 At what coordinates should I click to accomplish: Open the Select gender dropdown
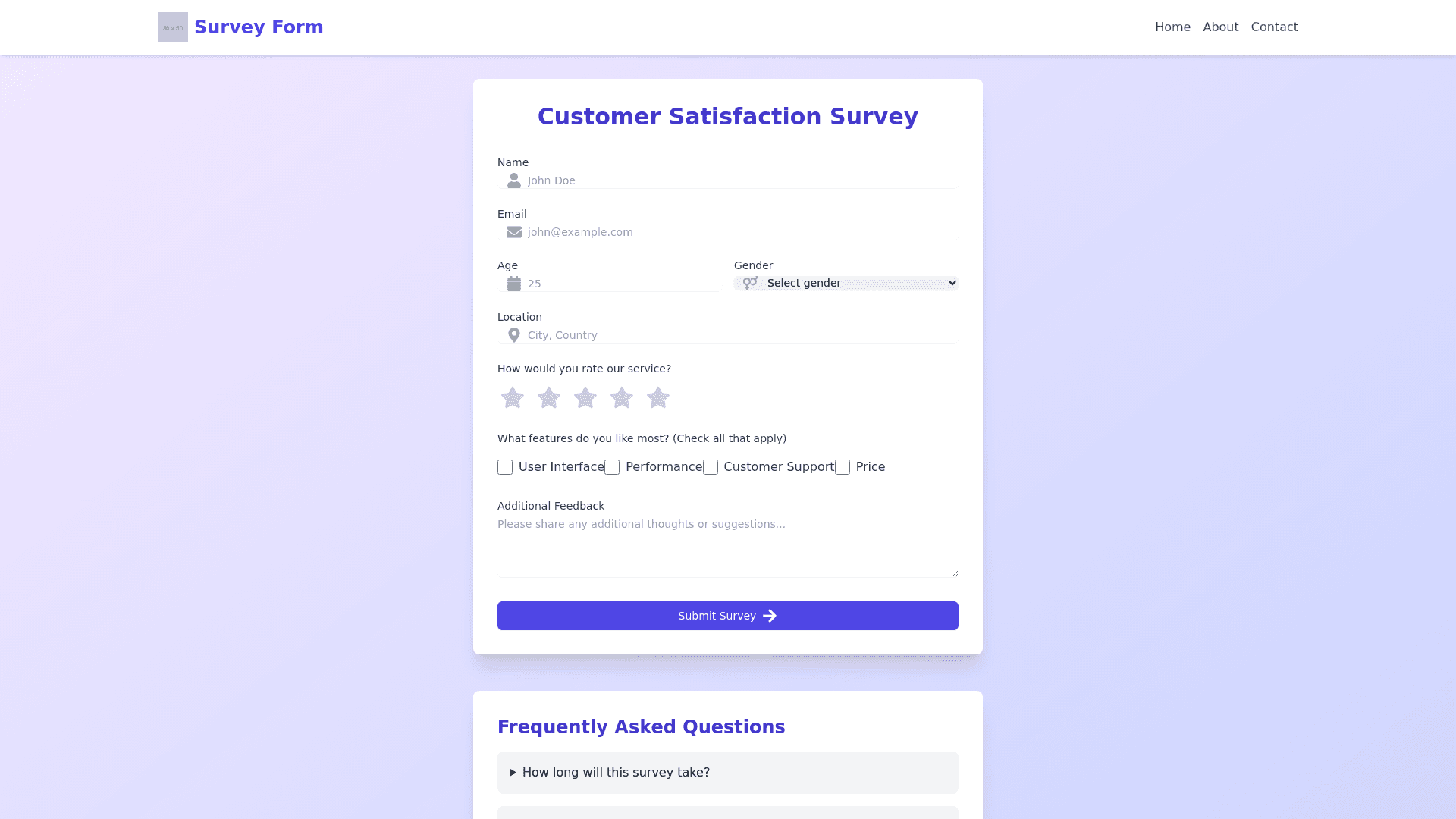tap(846, 283)
